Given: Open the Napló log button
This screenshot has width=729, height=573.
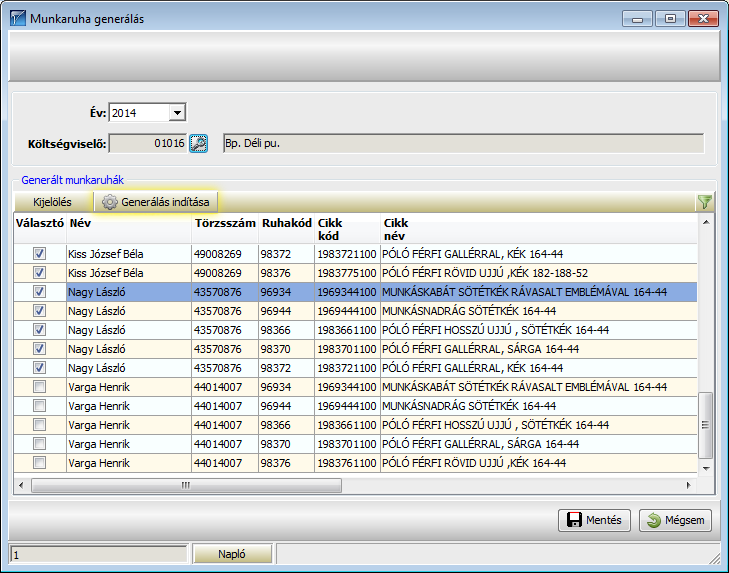Looking at the screenshot, I should (232, 554).
